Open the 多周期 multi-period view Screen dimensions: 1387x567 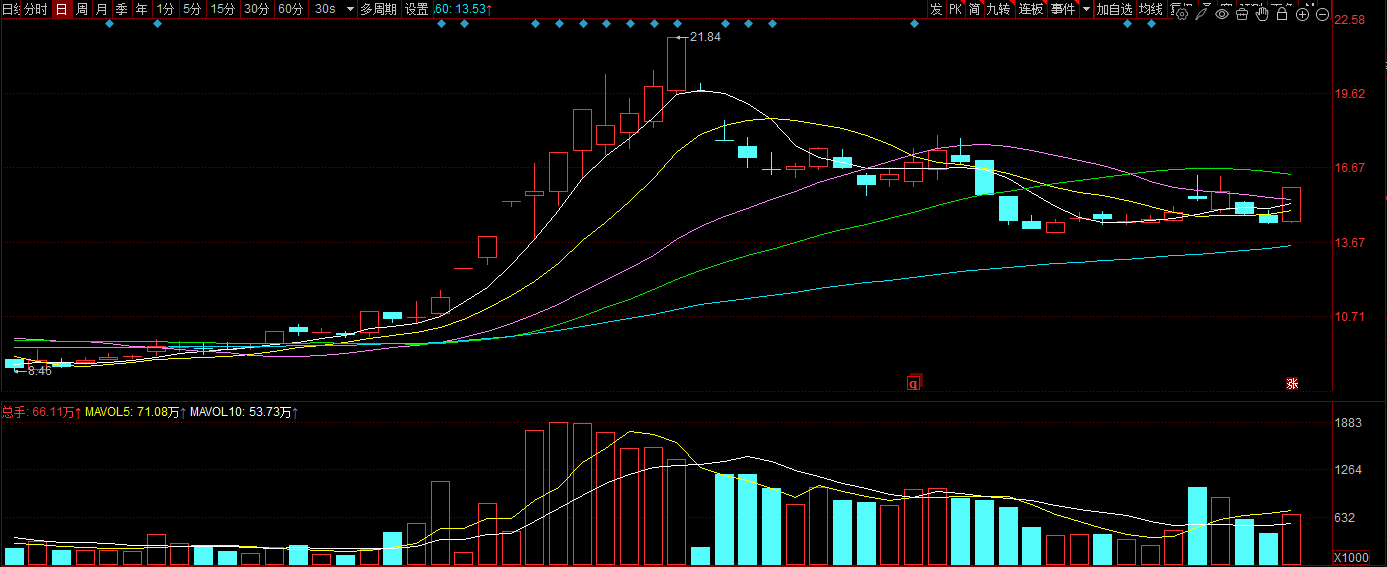pos(378,9)
